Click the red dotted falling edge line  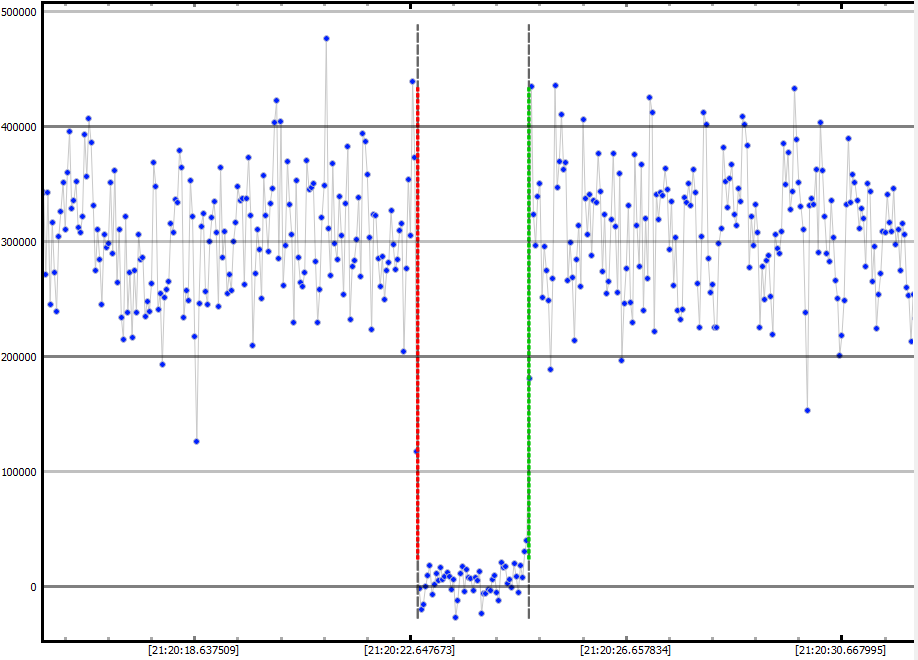(x=417, y=300)
